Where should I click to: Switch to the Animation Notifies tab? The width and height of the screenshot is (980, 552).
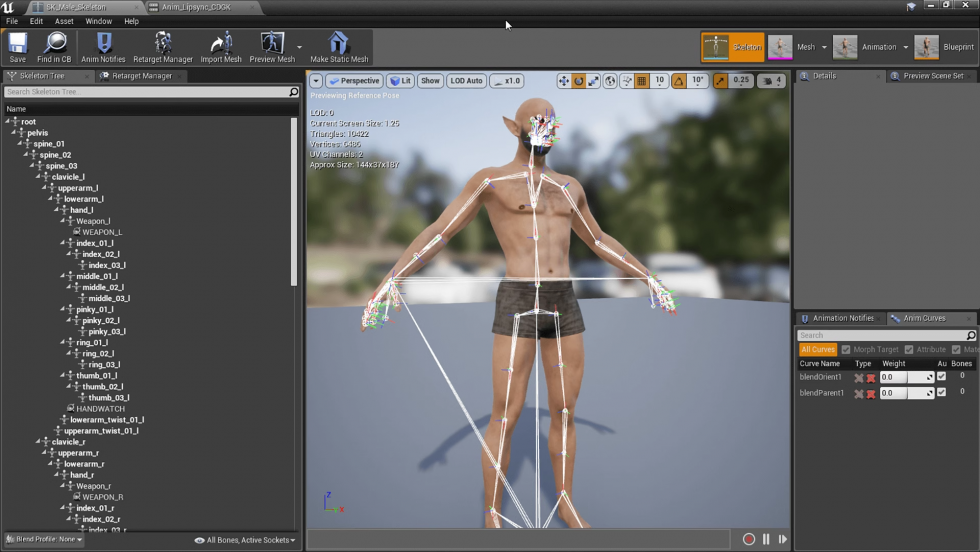coord(842,318)
